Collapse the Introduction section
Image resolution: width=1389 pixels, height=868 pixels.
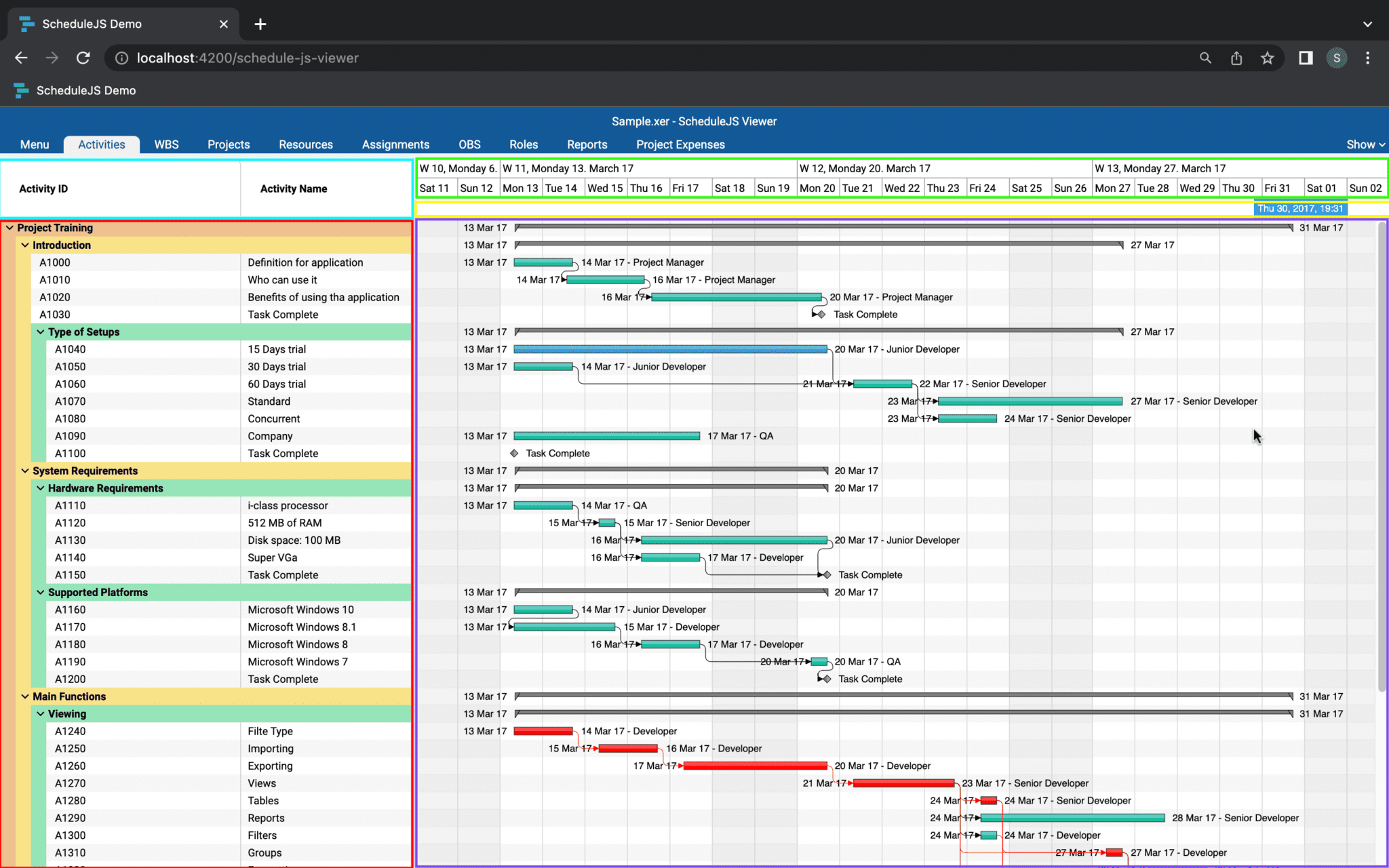(26, 245)
